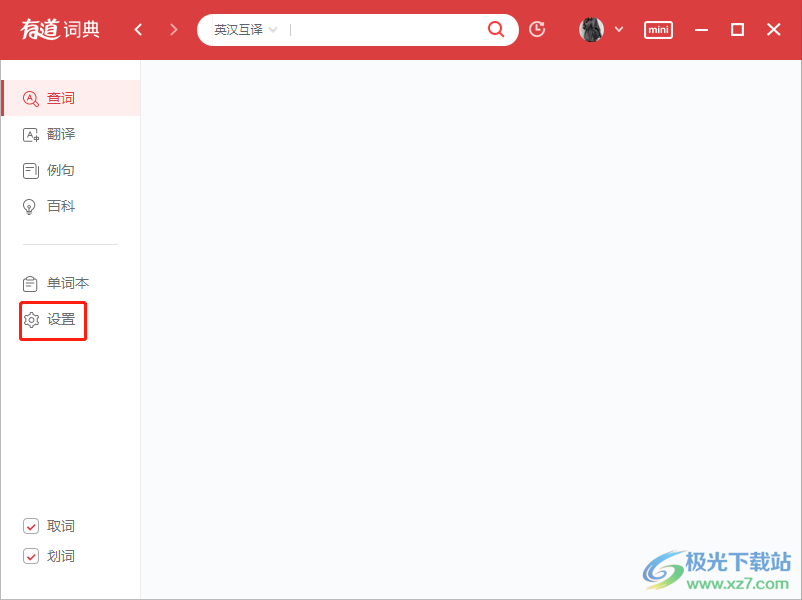Expand the account menu arrow beside avatar
Image resolution: width=802 pixels, height=600 pixels.
click(x=619, y=29)
